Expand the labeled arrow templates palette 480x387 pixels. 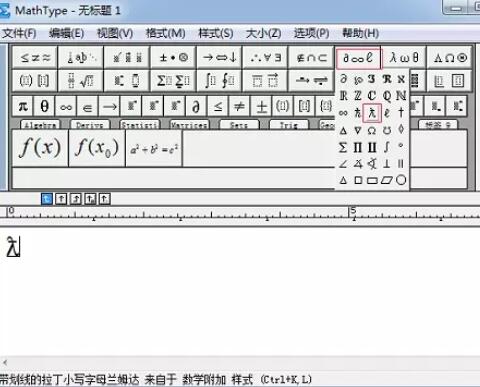click(x=311, y=80)
